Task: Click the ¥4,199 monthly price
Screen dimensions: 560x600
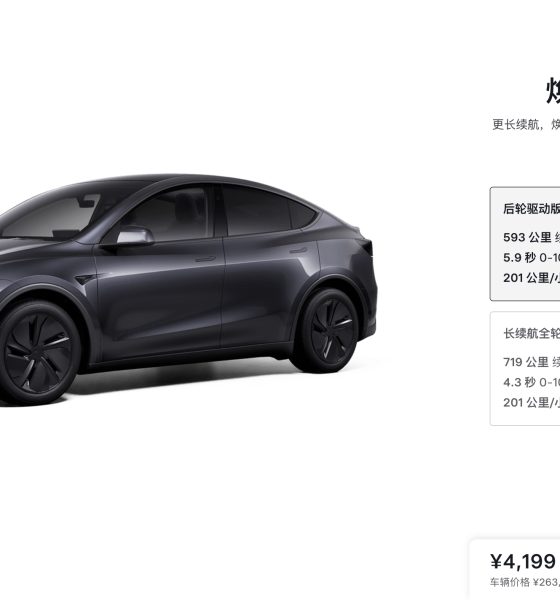Action: 523,562
